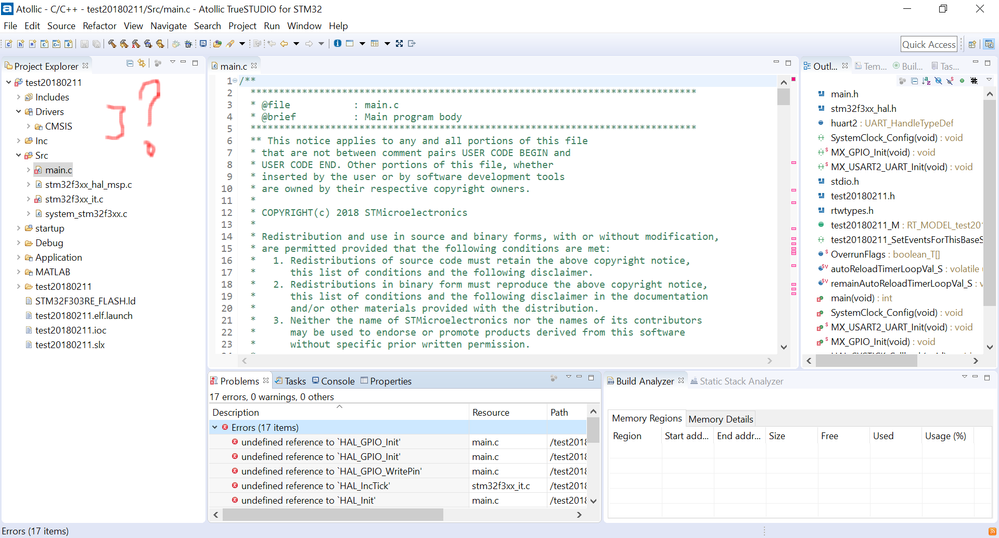Toggle Hide Static Members in Outline

pos(950,81)
